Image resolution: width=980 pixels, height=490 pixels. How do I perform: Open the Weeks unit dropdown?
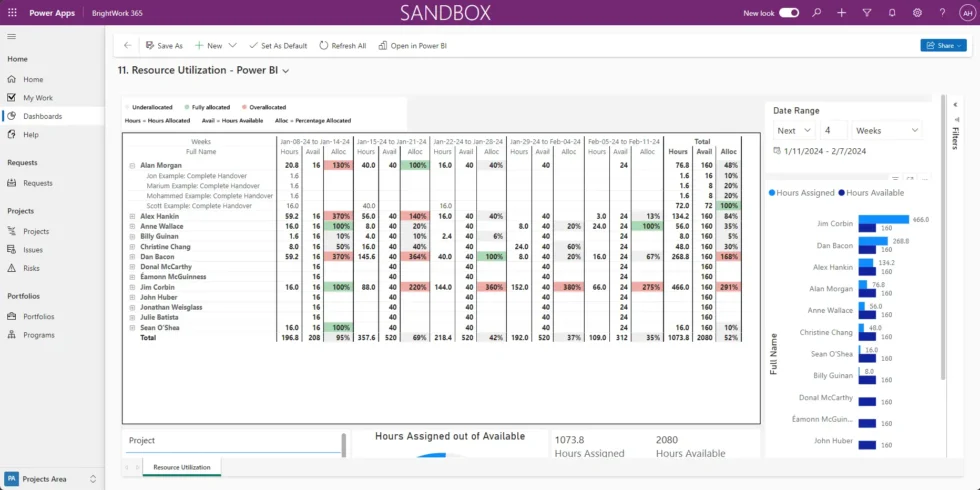(x=887, y=130)
